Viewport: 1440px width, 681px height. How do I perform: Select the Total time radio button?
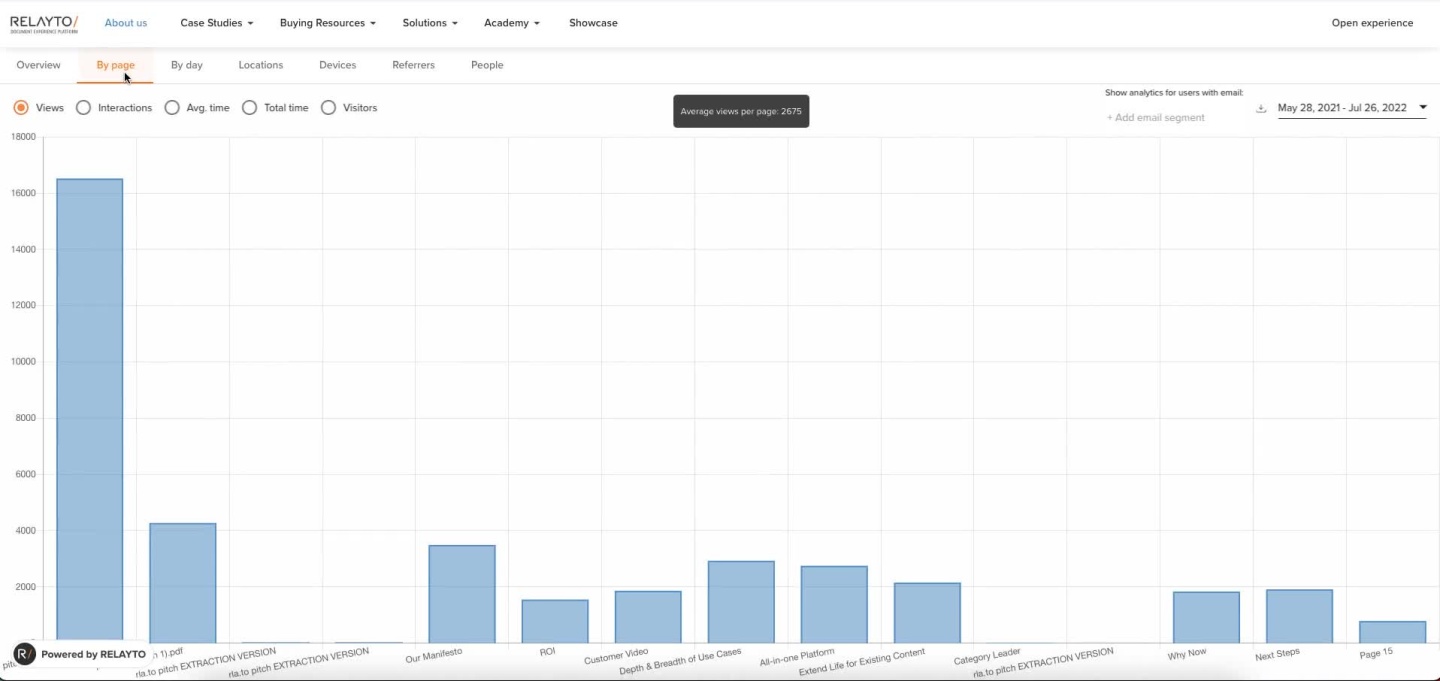[x=250, y=108]
